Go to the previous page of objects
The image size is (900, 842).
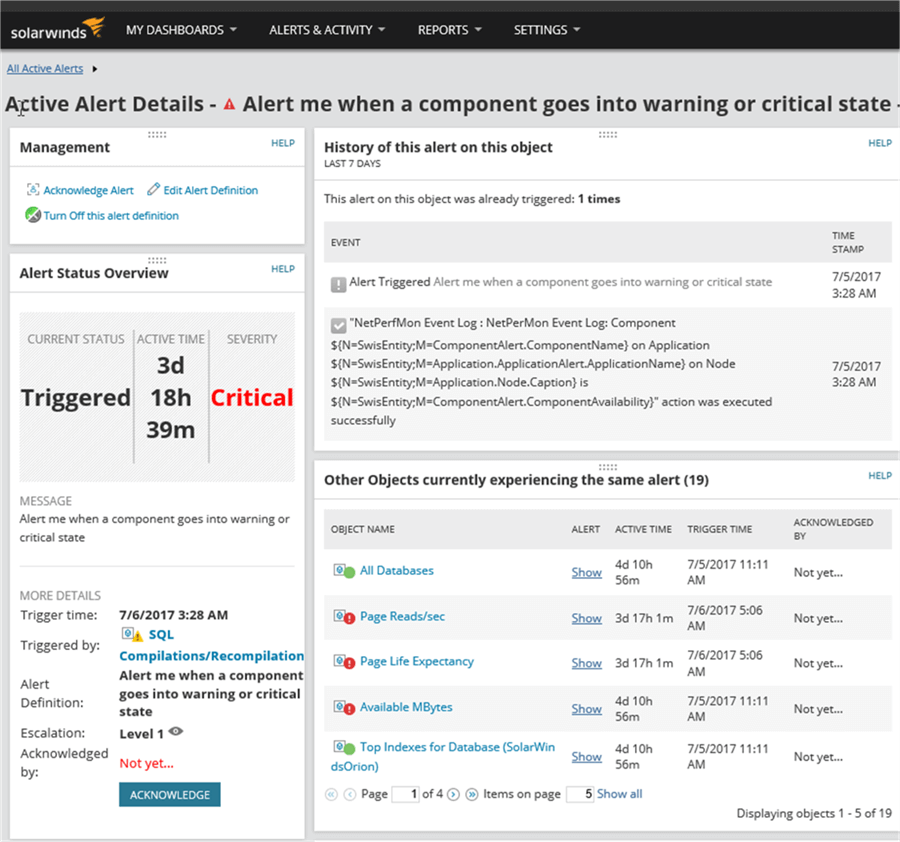(350, 794)
